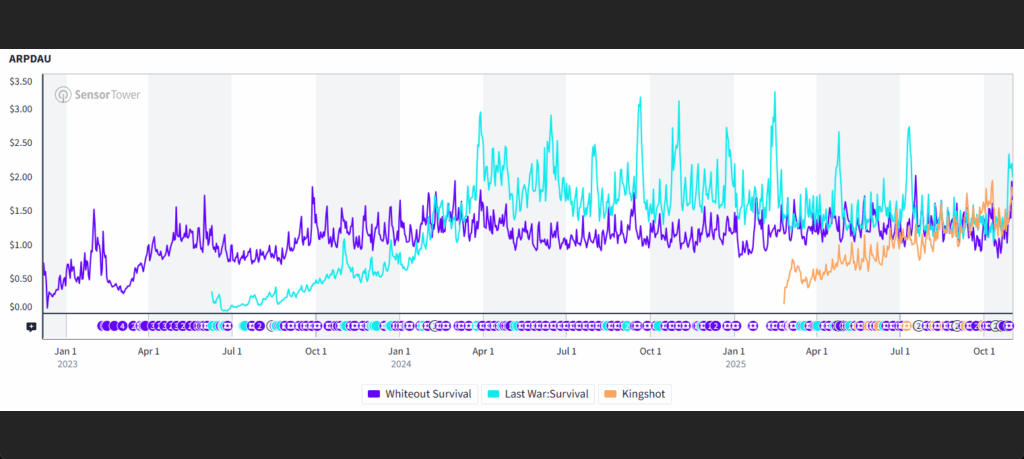
Task: Open the first event marker in the timeline row
Action: (x=102, y=326)
